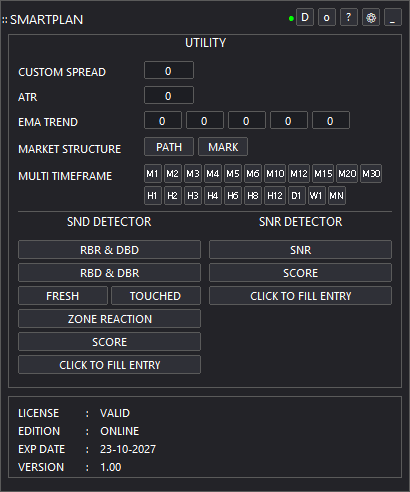The image size is (410, 492).
Task: Click the expiry date '23-10-2027'
Action: (128, 449)
